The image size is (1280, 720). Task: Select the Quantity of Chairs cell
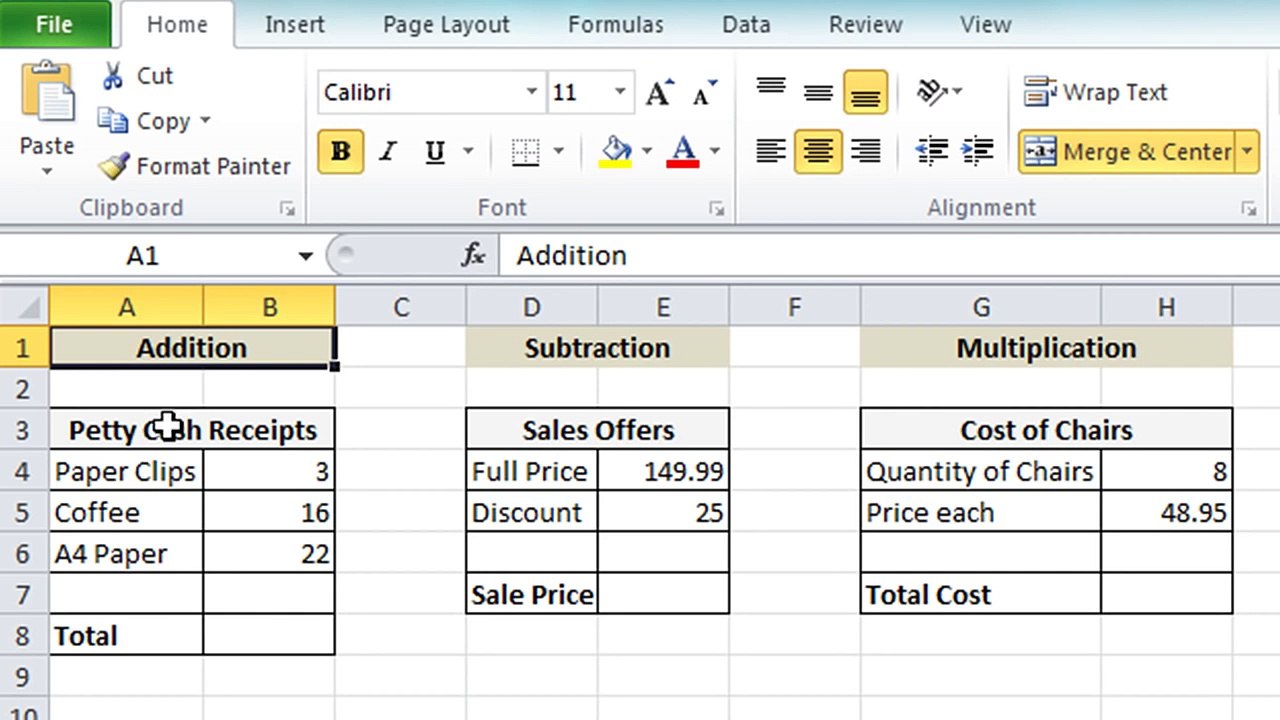(981, 471)
